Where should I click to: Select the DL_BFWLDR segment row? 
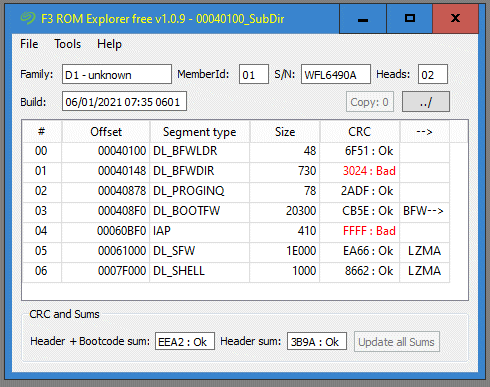coord(236,151)
